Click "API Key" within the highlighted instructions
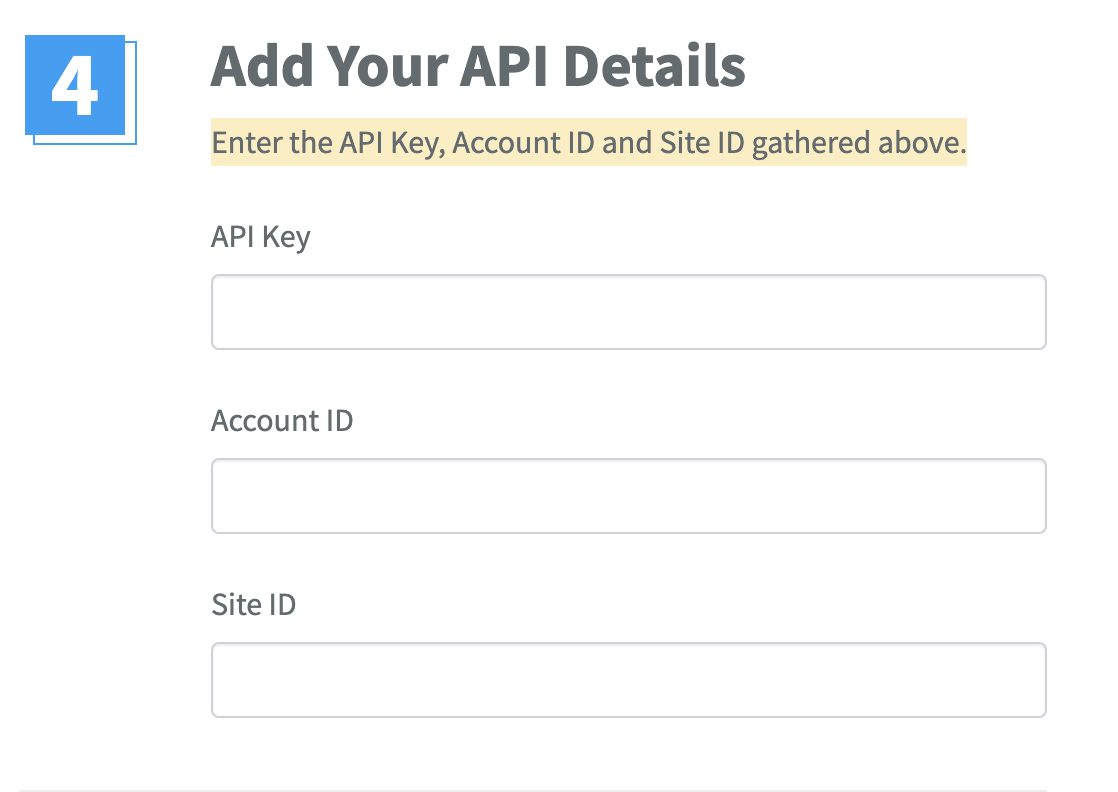 (390, 144)
